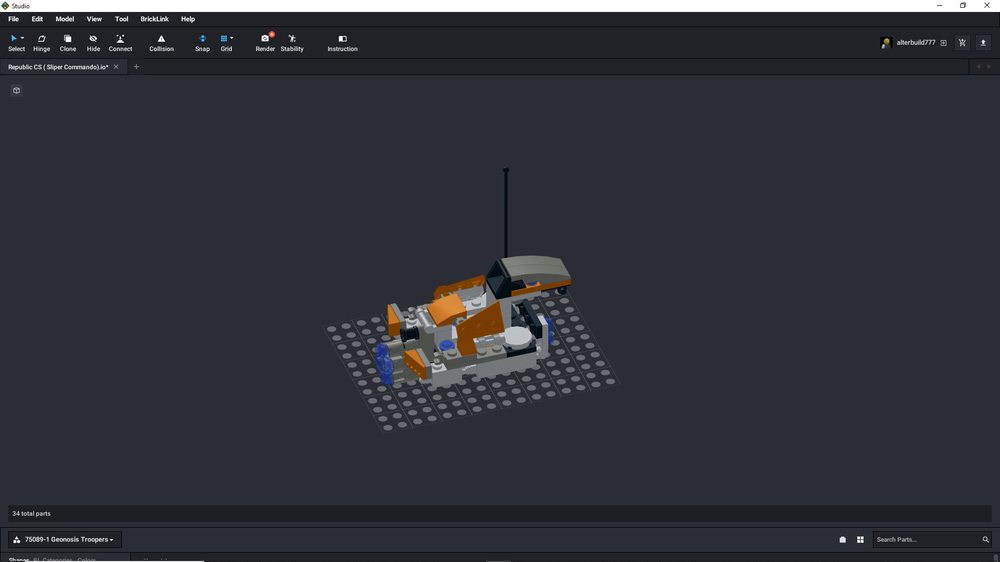Viewport: 1000px width, 562px height.
Task: Choose the Connect tool
Action: pyautogui.click(x=120, y=43)
